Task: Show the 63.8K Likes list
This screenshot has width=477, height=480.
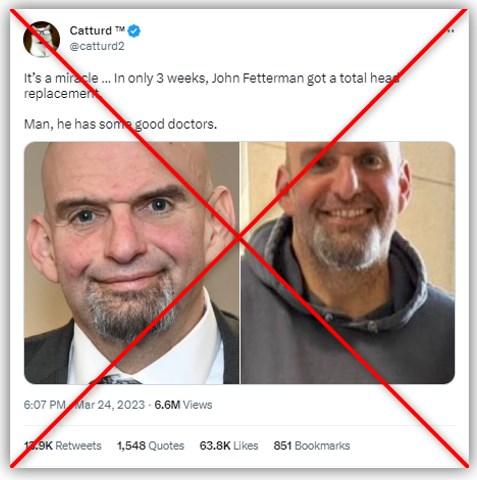Action: pyautogui.click(x=229, y=446)
